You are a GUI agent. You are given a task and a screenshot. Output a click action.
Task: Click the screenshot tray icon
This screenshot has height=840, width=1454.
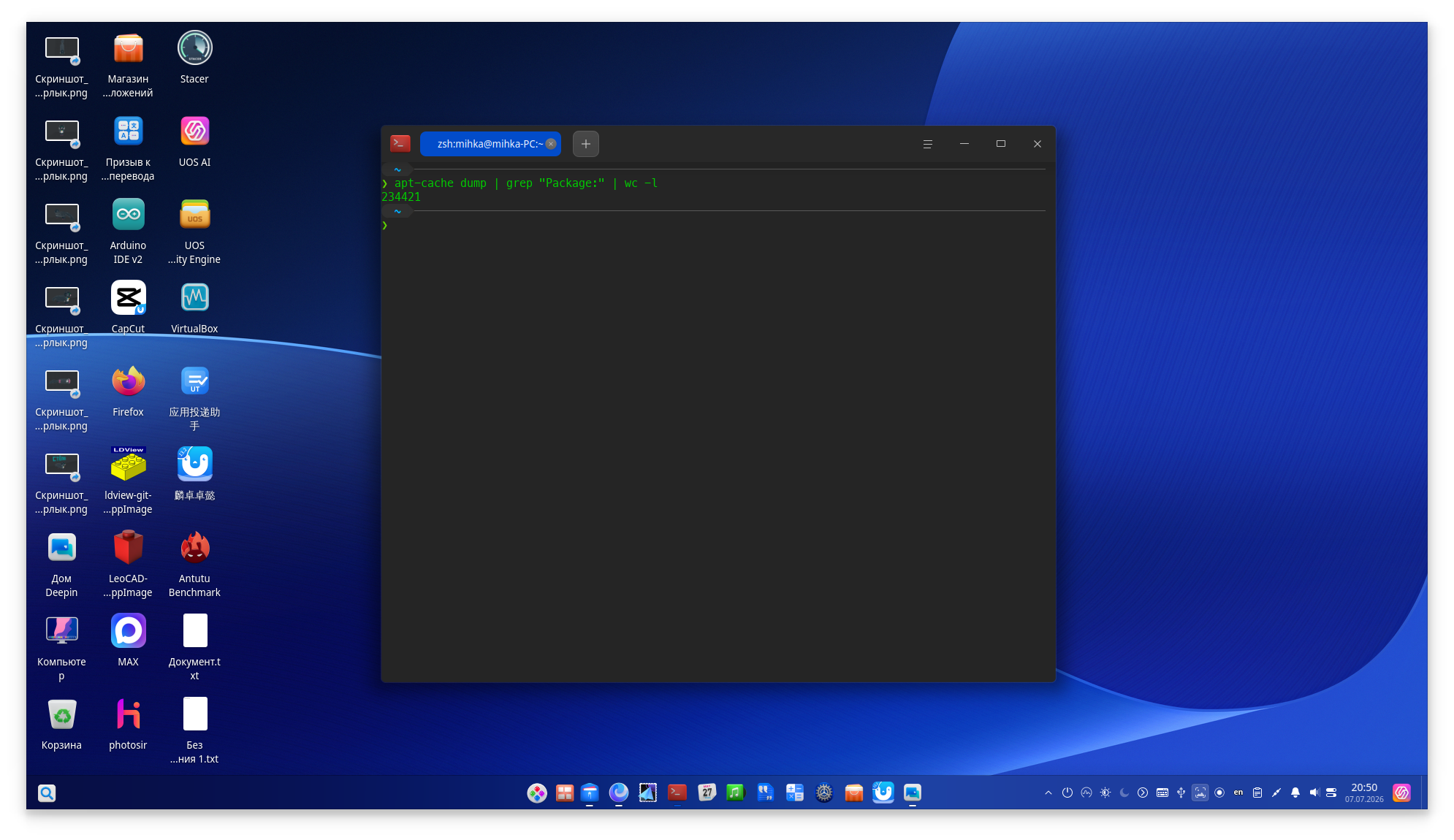(x=1200, y=793)
